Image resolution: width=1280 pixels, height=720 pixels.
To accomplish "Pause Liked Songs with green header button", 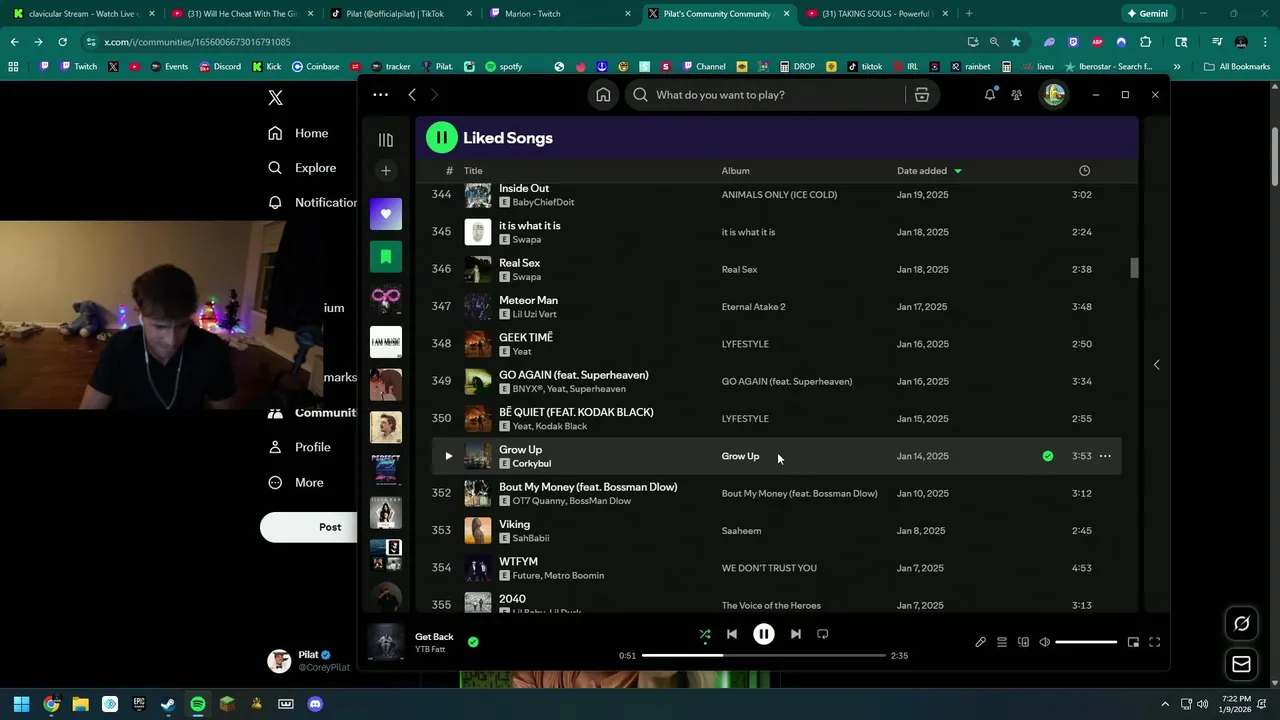I will click(x=441, y=138).
